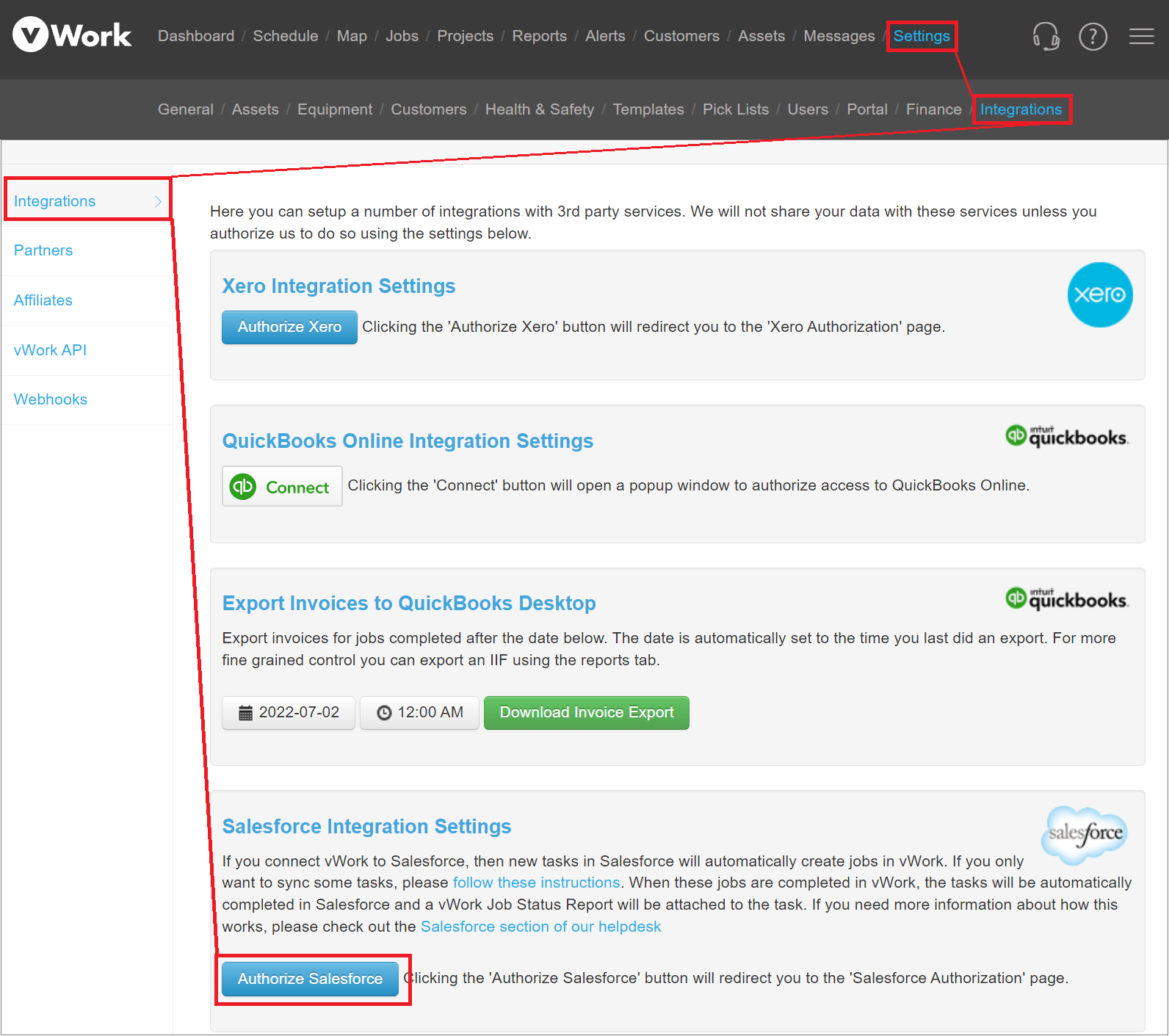
Task: Open the Dashboard menu
Action: click(196, 36)
